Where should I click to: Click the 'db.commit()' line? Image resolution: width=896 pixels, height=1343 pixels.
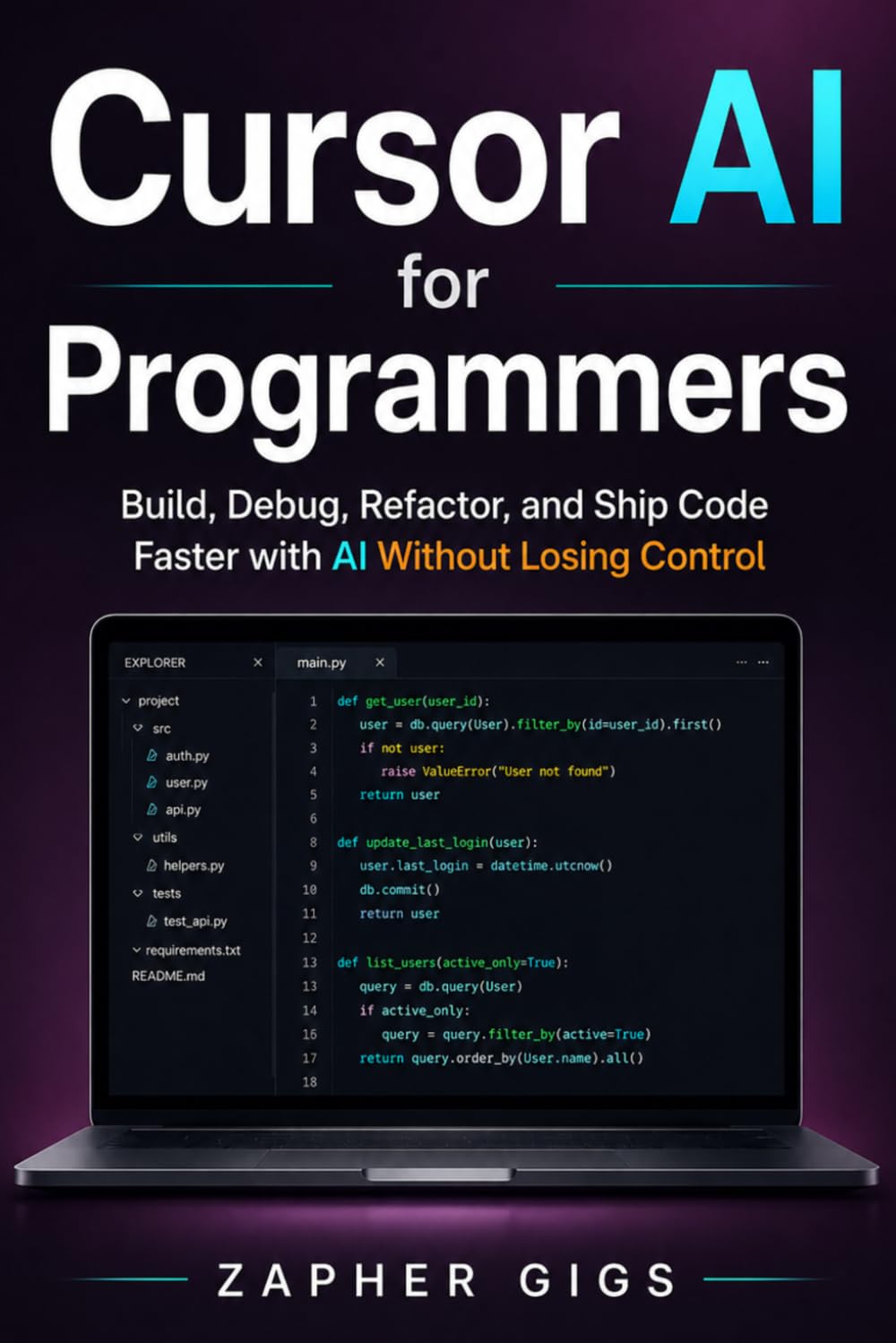click(x=400, y=890)
